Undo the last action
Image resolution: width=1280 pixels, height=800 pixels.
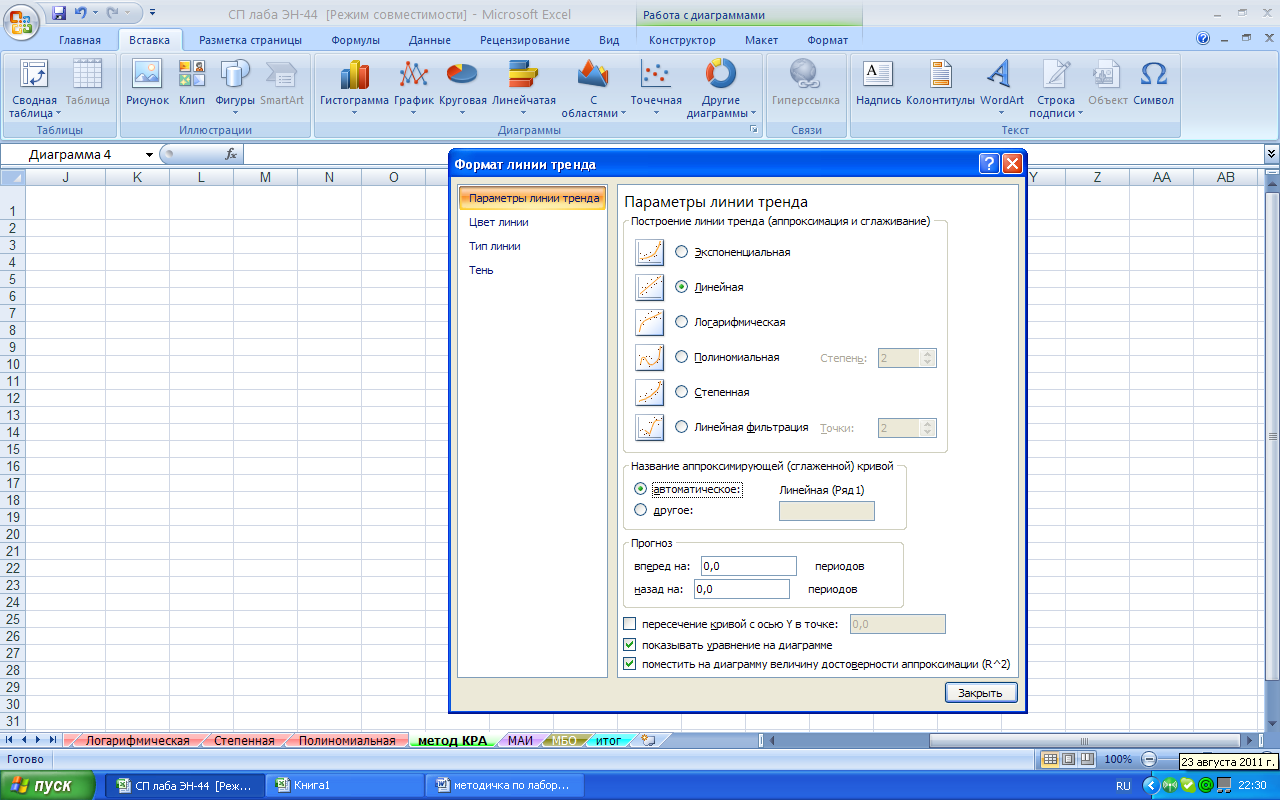point(80,14)
